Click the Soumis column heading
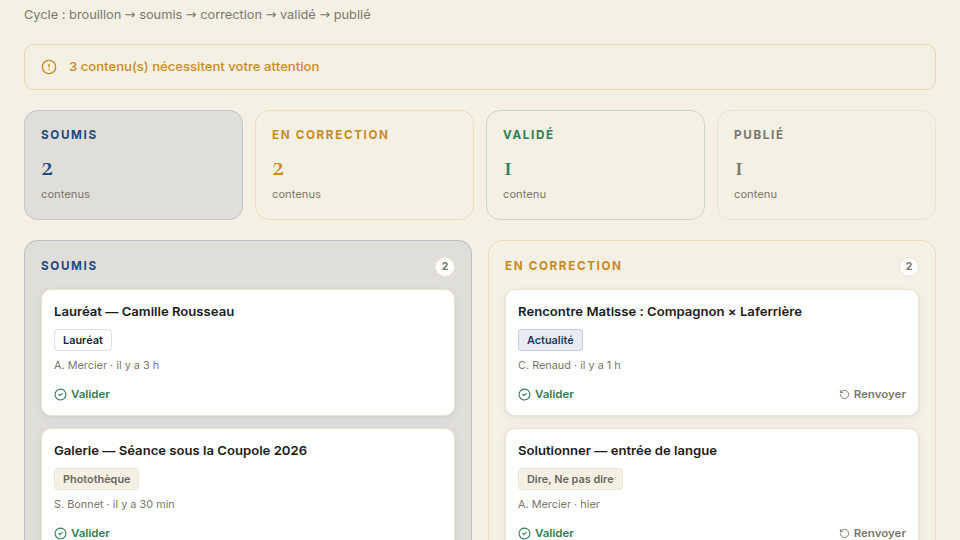Screen dimensions: 960x540 click(69, 266)
